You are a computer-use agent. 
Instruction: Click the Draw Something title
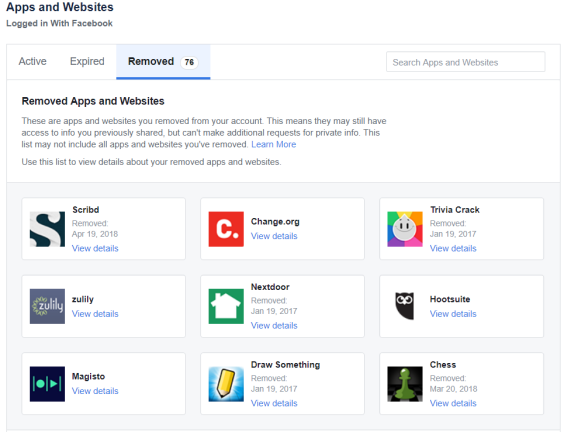pyautogui.click(x=286, y=365)
